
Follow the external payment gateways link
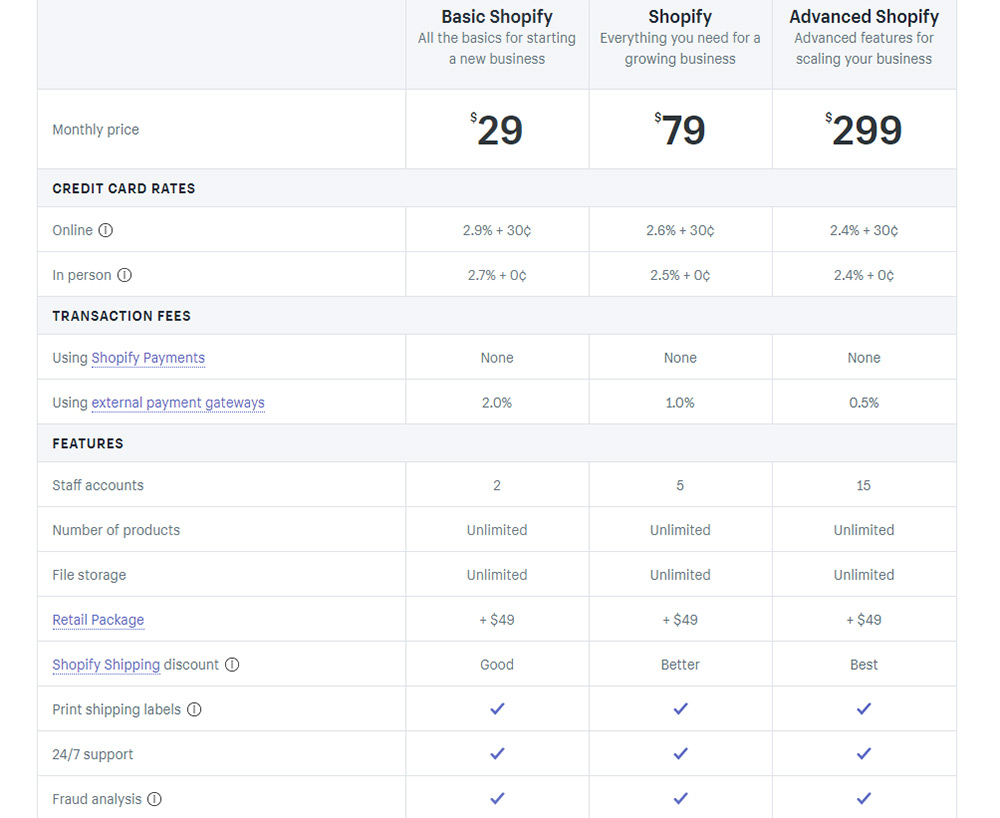coord(178,403)
